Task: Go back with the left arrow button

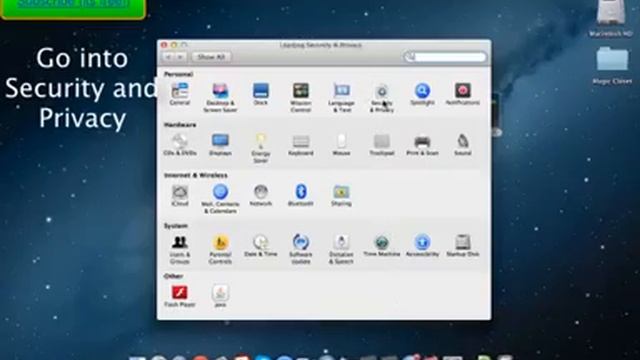Action: click(x=168, y=57)
